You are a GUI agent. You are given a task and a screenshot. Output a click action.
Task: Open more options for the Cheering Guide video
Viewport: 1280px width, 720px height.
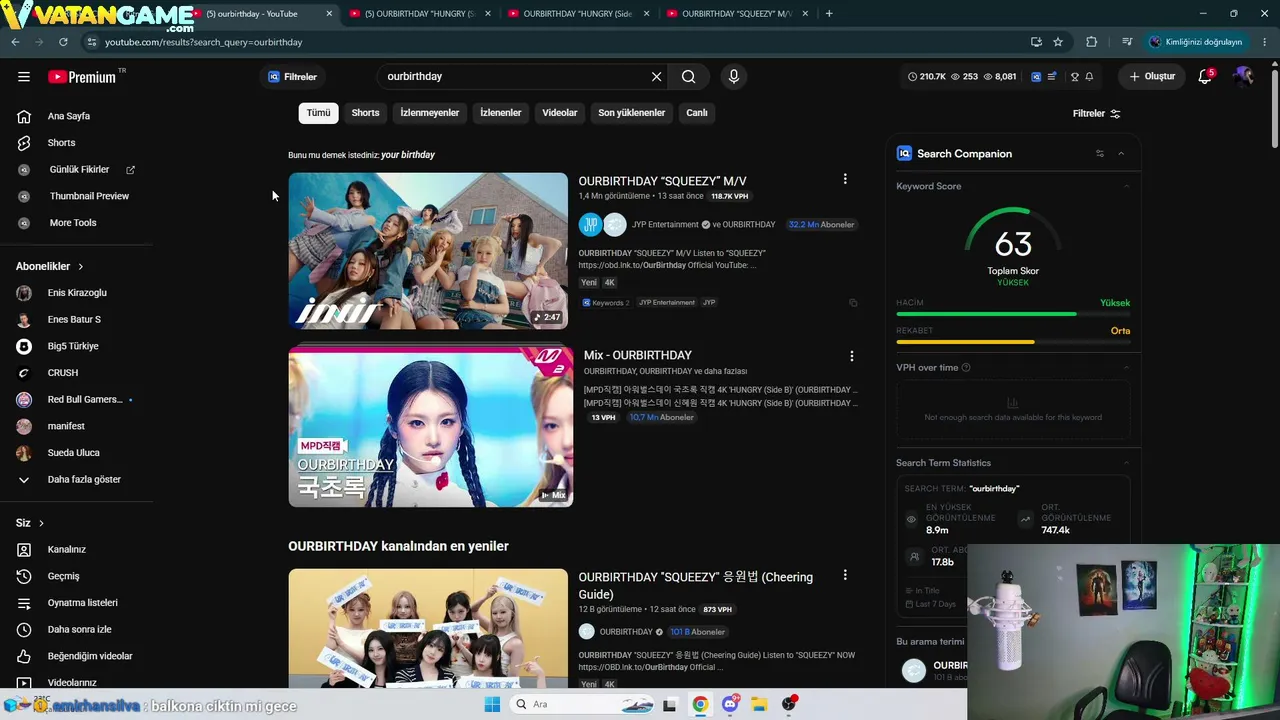click(845, 575)
